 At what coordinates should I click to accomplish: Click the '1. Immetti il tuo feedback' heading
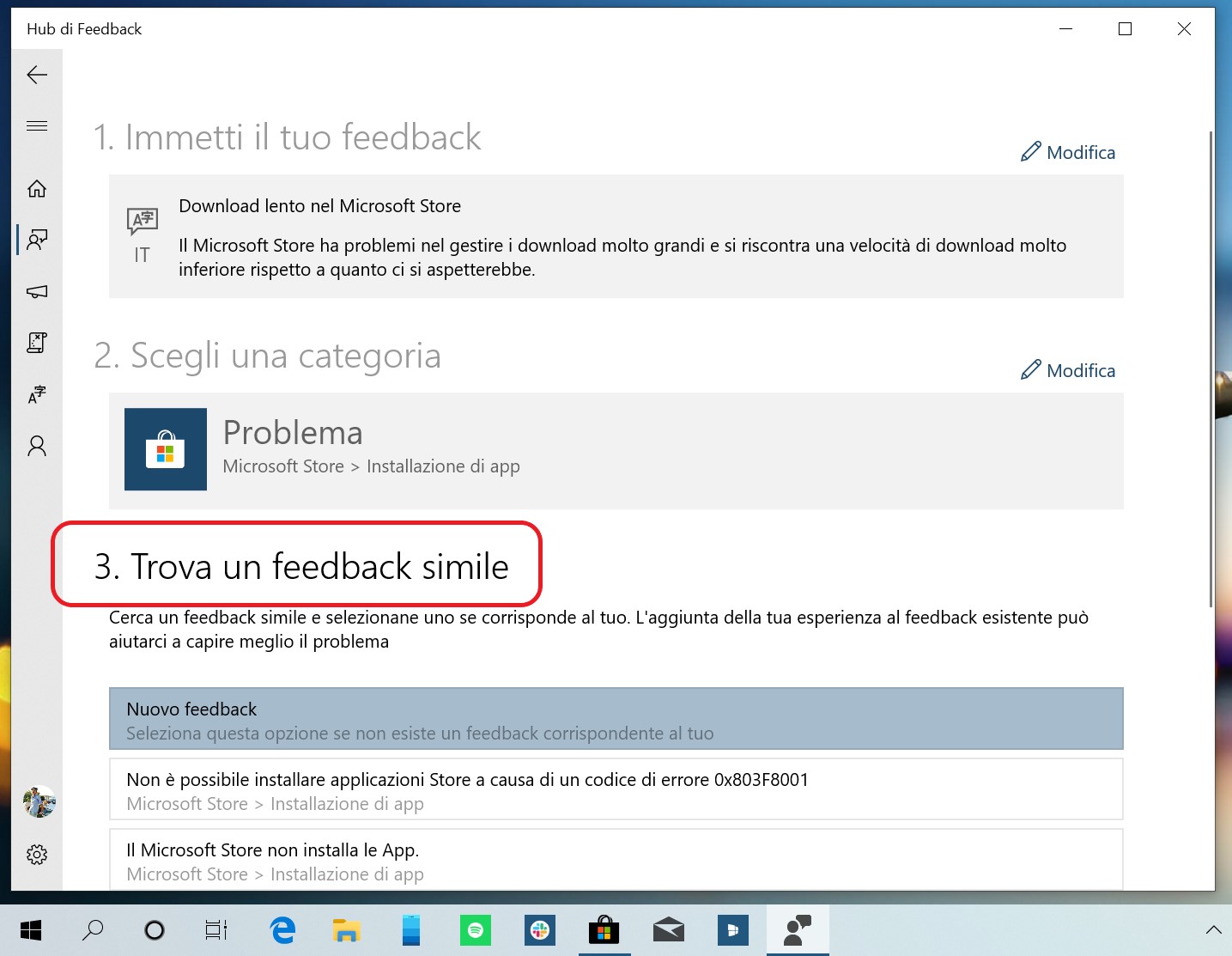tap(288, 137)
